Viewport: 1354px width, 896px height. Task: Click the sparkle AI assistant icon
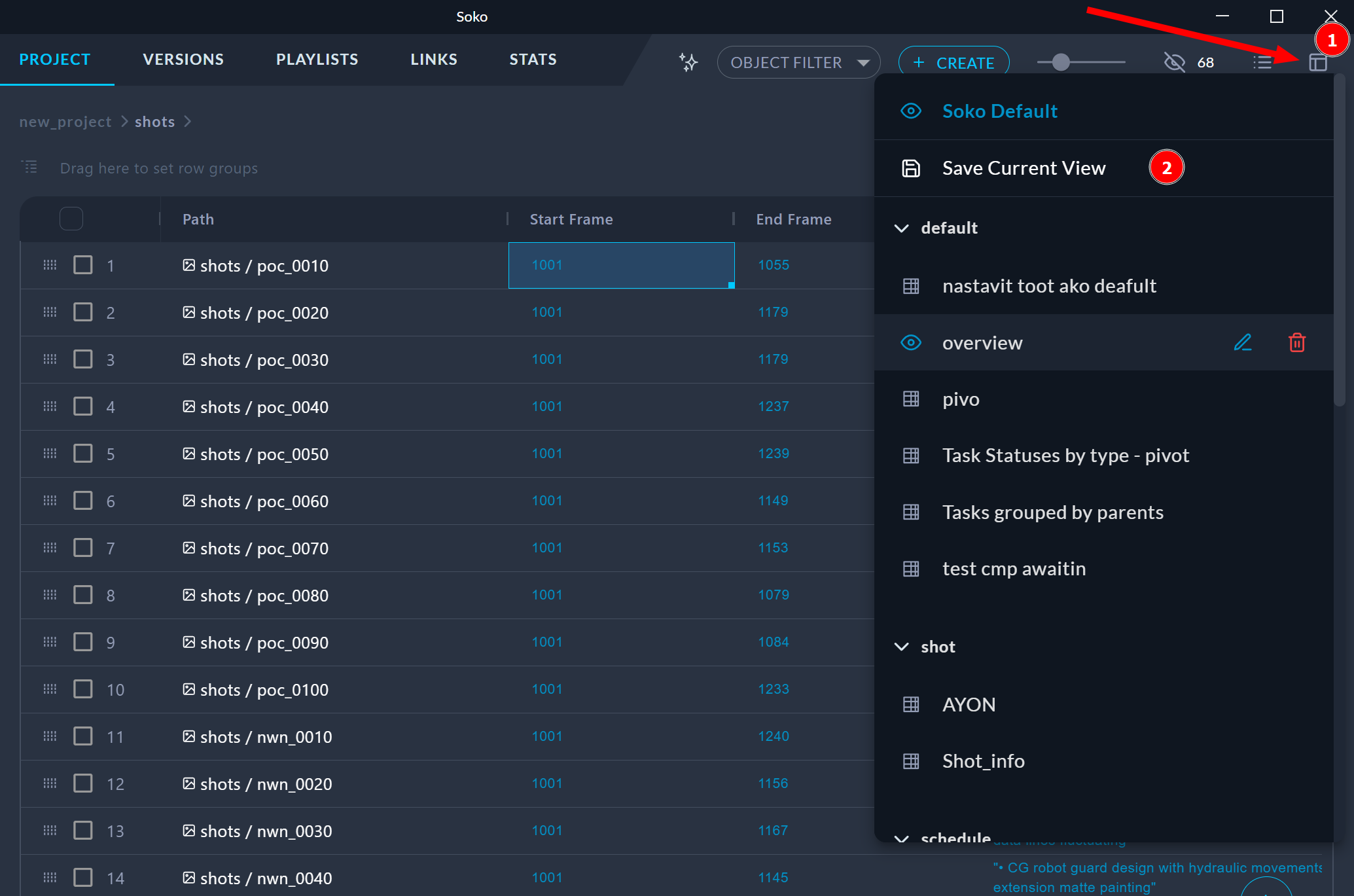pyautogui.click(x=688, y=62)
